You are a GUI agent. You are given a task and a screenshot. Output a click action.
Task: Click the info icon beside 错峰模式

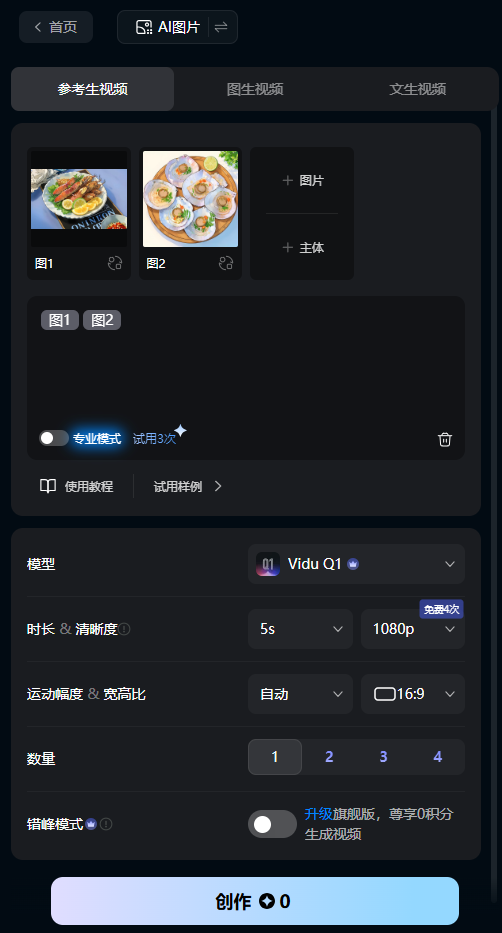point(106,824)
